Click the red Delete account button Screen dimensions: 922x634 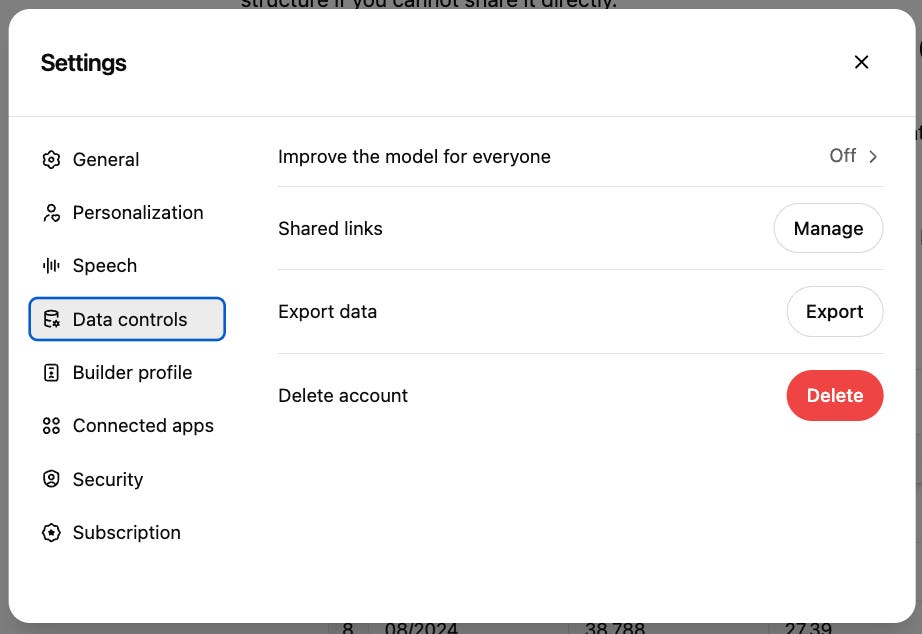[x=834, y=395]
